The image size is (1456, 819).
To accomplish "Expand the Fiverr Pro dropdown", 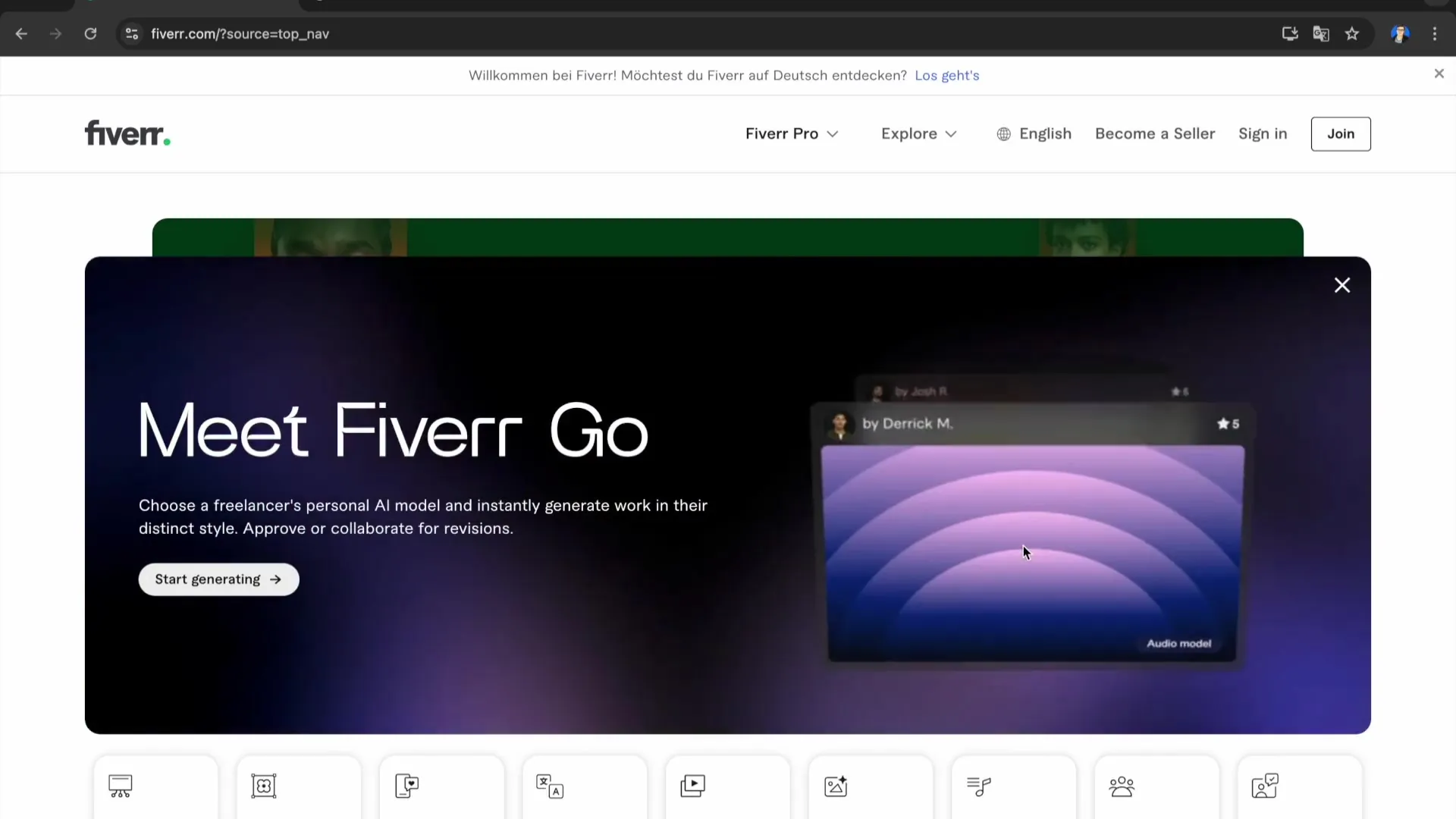I will (792, 133).
